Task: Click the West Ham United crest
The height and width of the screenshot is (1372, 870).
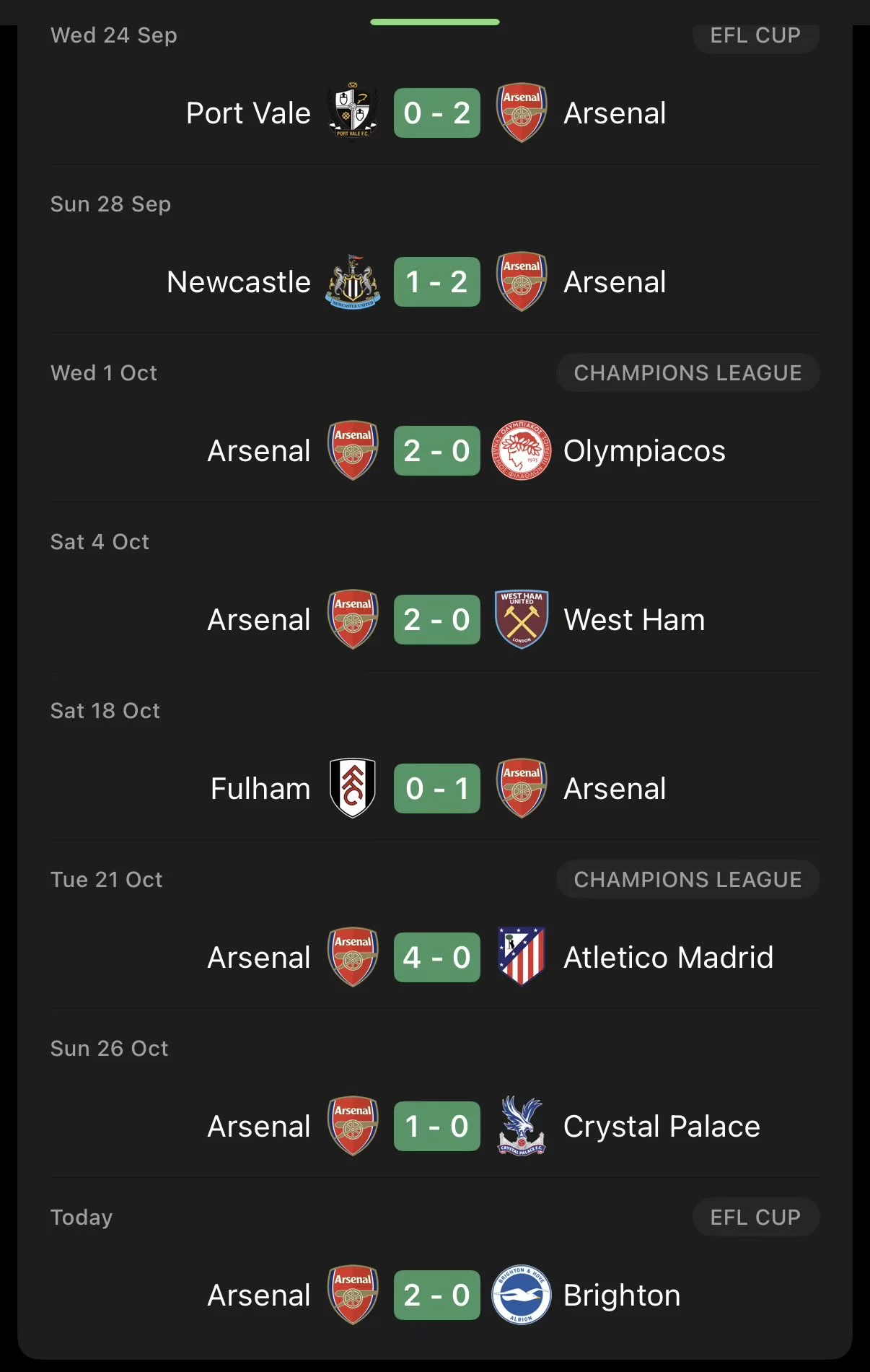Action: point(522,619)
